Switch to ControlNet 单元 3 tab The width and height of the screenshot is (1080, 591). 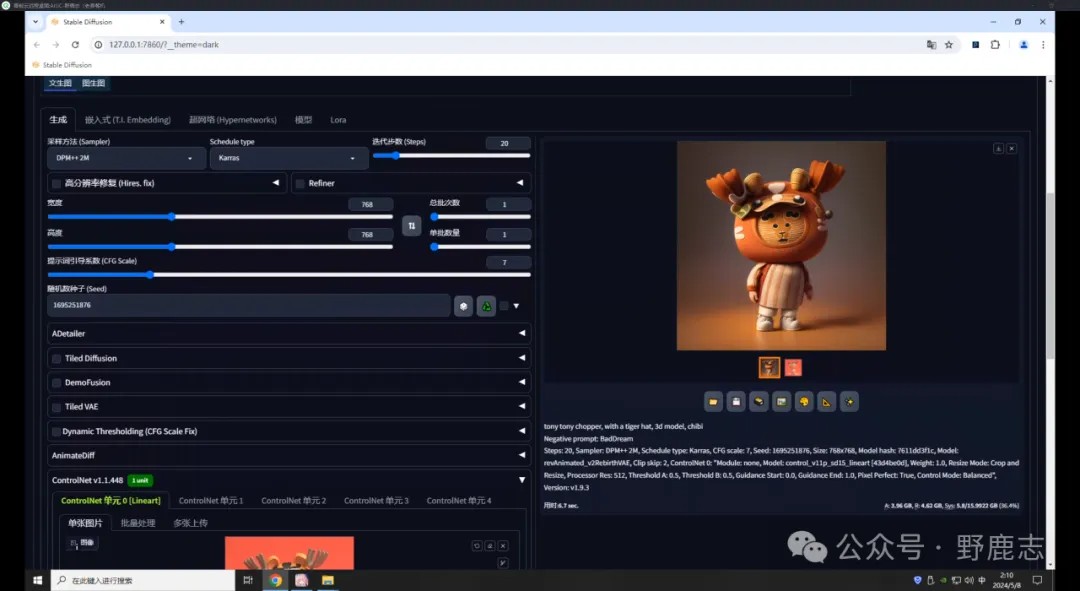[376, 501]
